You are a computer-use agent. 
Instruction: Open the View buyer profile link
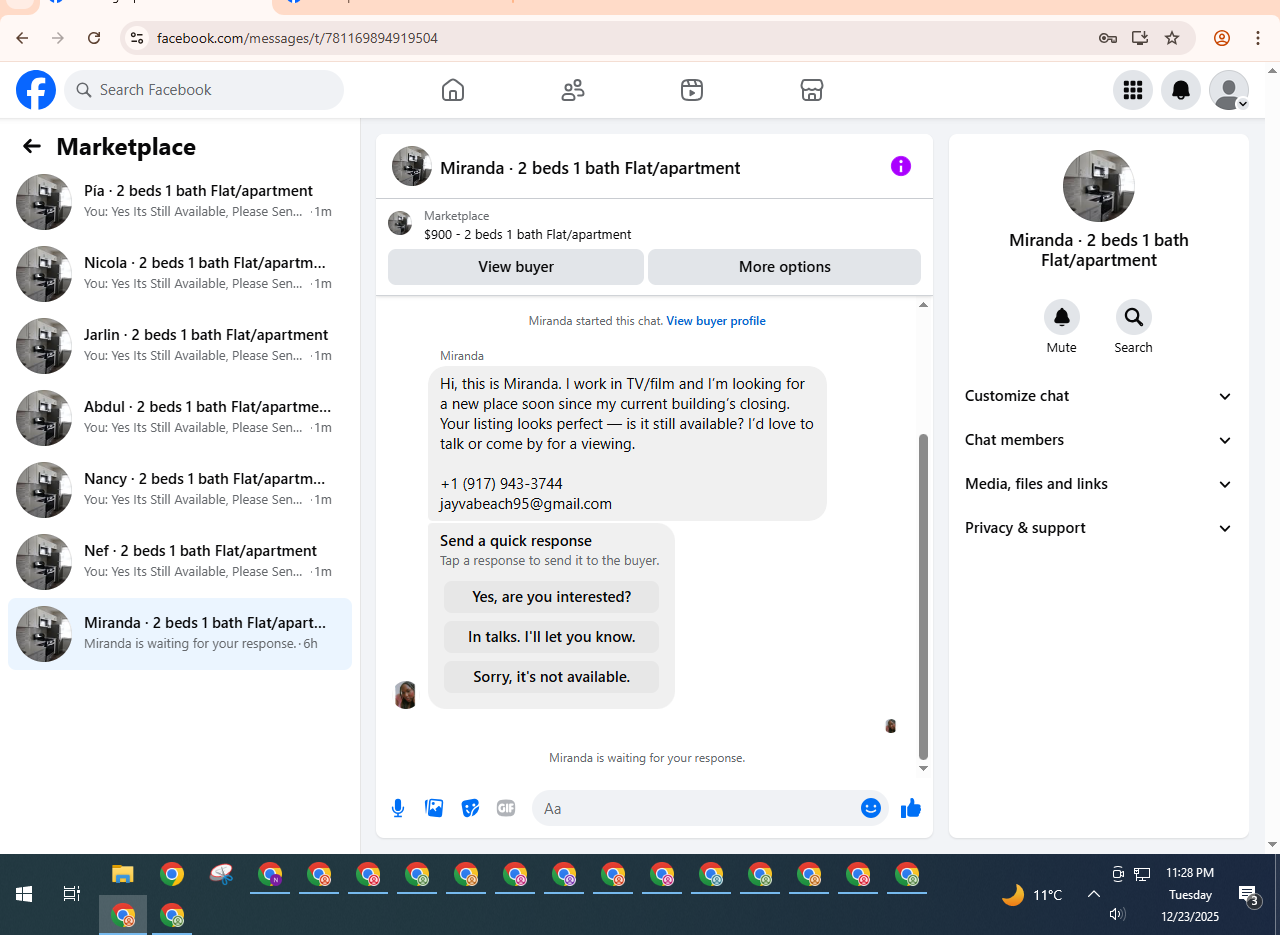coord(716,321)
